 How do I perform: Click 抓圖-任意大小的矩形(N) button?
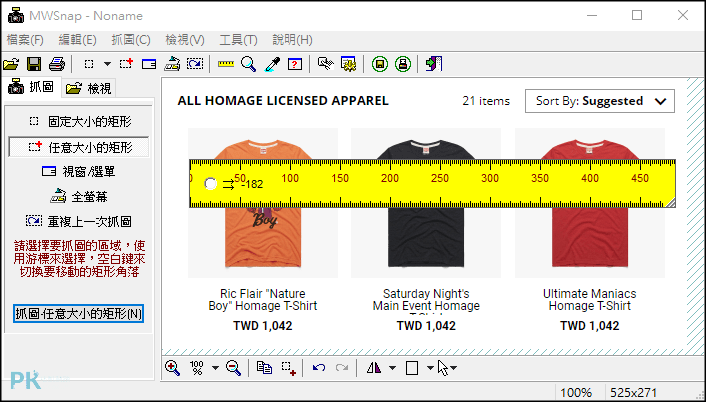click(x=78, y=314)
